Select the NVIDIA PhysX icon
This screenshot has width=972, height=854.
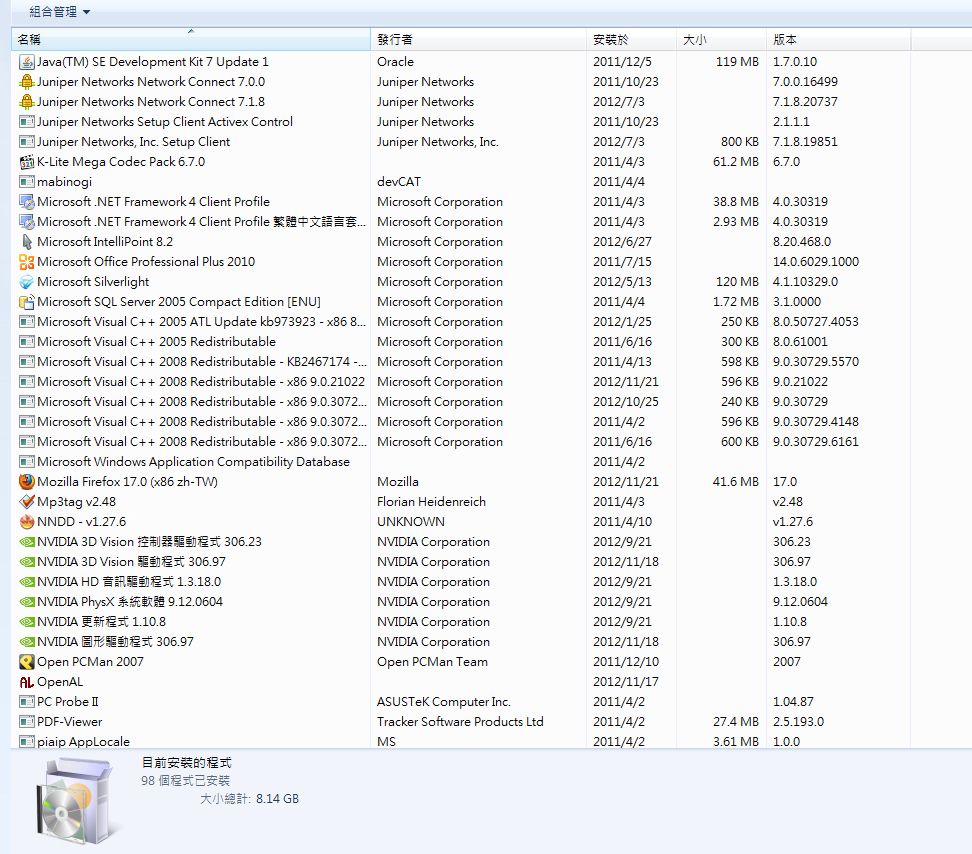(x=27, y=602)
